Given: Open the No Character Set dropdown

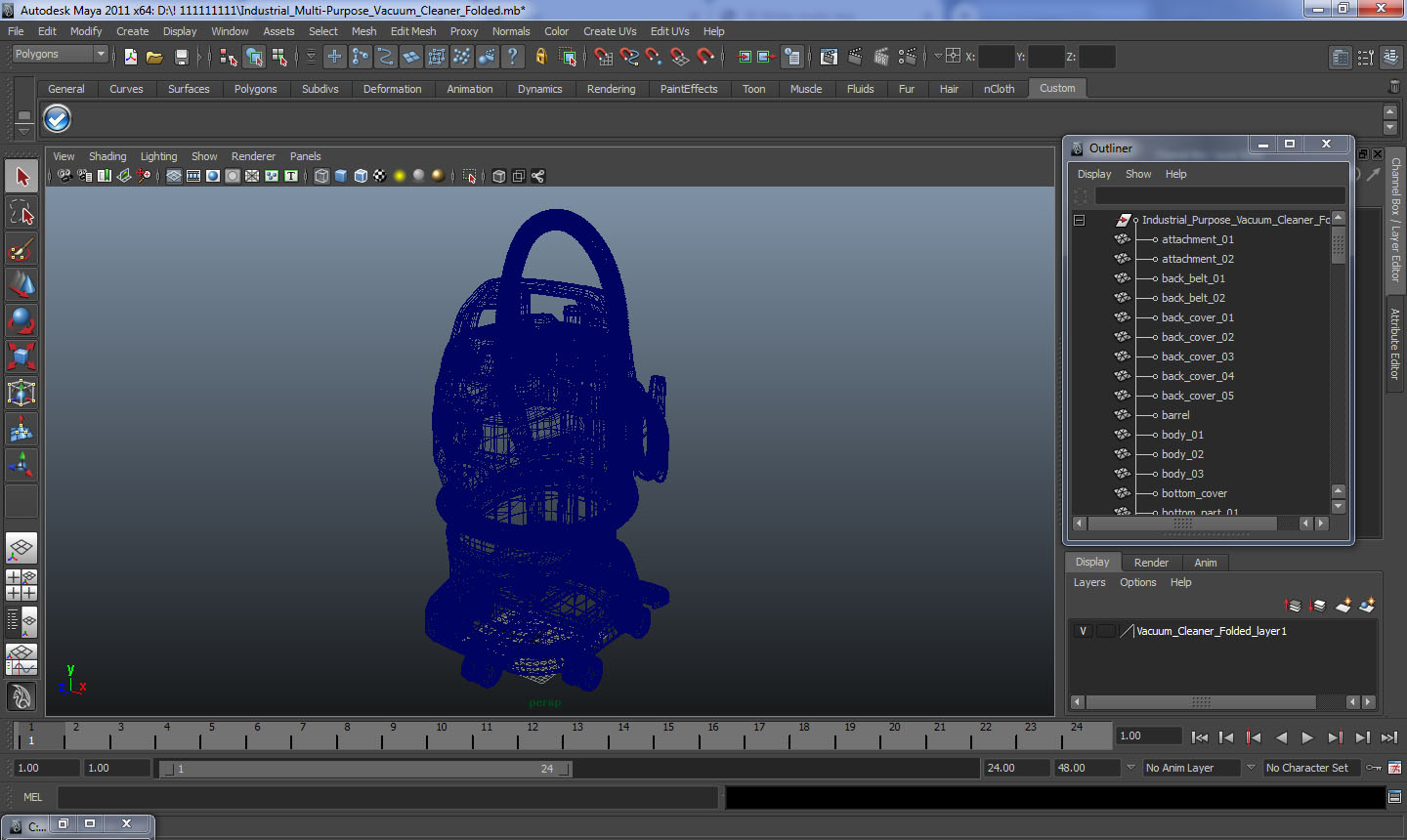Looking at the screenshot, I should (x=1313, y=768).
